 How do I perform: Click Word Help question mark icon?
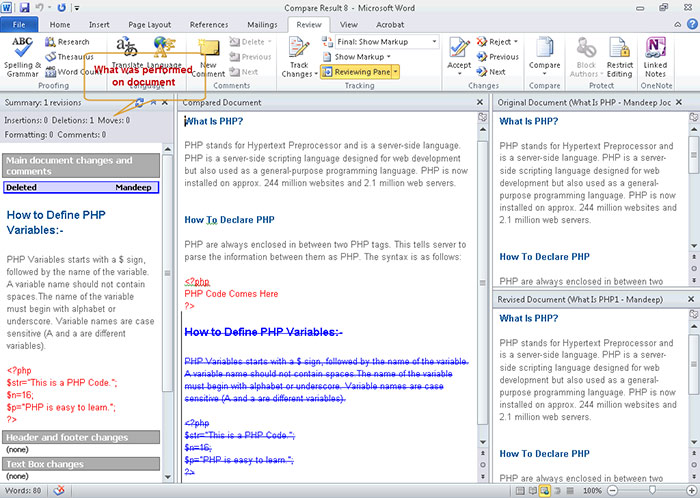pos(693,24)
